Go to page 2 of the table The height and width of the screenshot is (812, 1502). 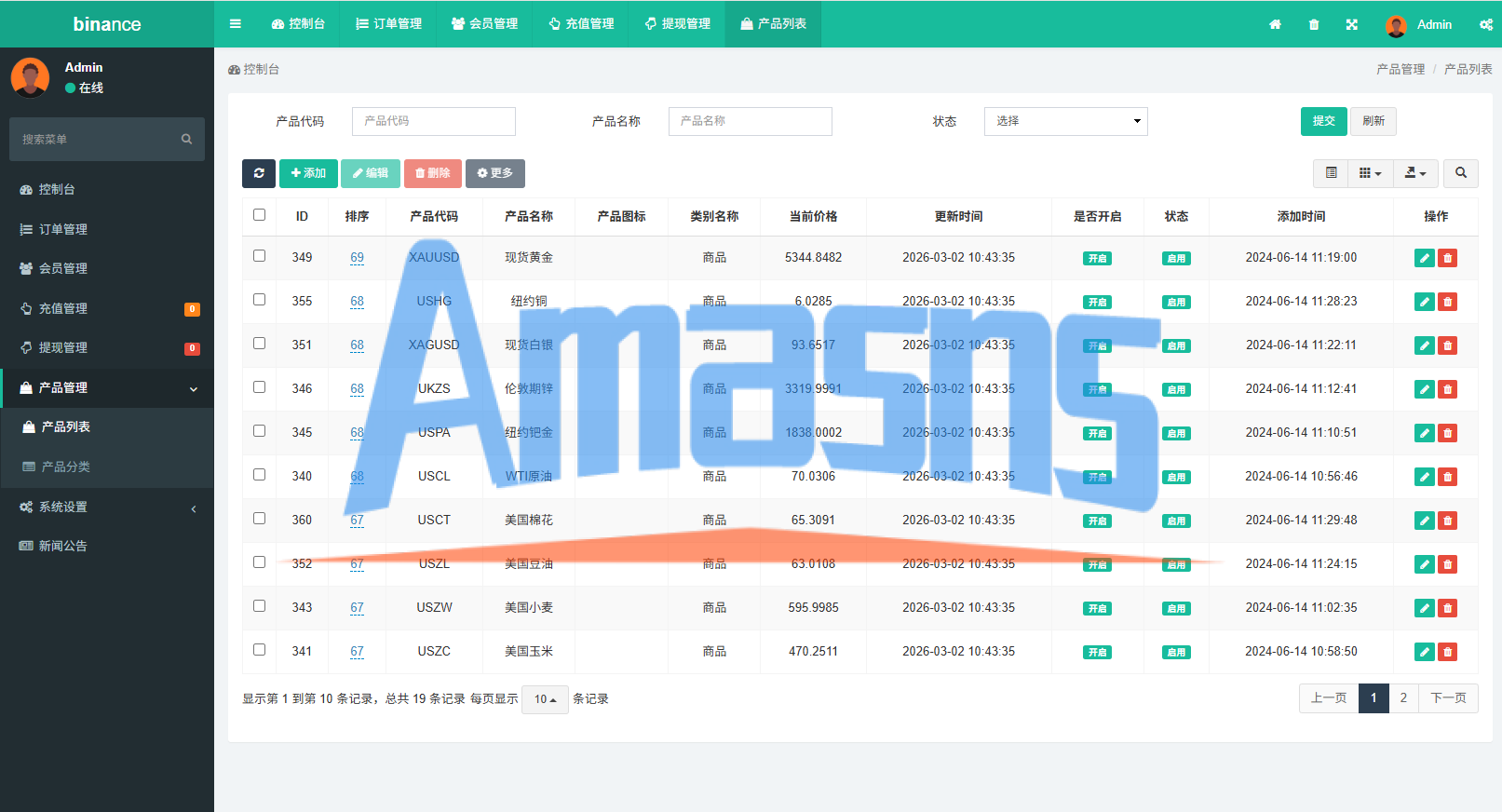(x=1403, y=698)
